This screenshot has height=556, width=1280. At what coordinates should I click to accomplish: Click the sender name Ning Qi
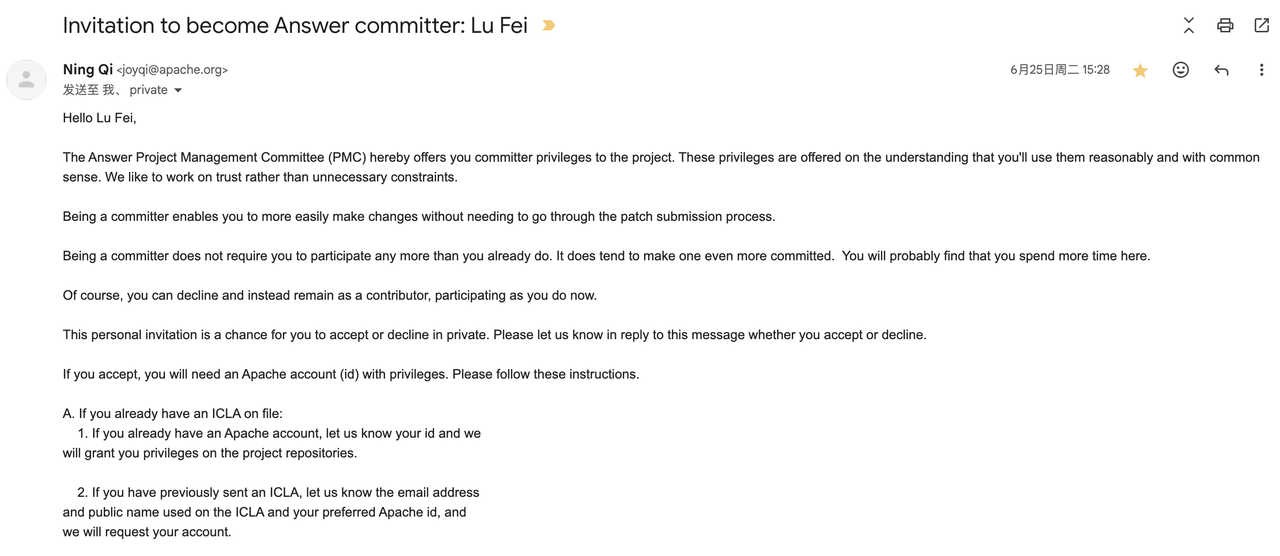[88, 69]
